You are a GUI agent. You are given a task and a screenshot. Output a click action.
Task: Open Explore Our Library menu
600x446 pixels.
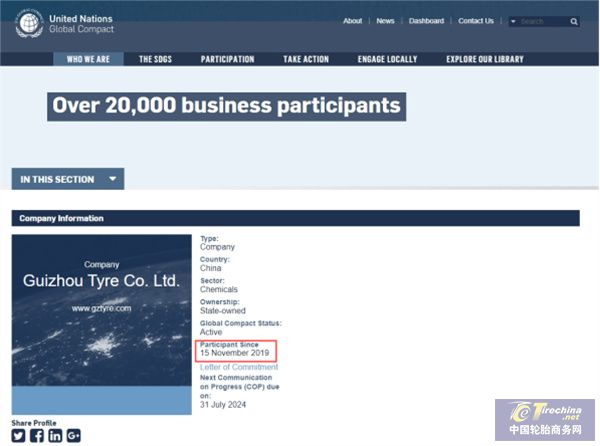pos(485,59)
